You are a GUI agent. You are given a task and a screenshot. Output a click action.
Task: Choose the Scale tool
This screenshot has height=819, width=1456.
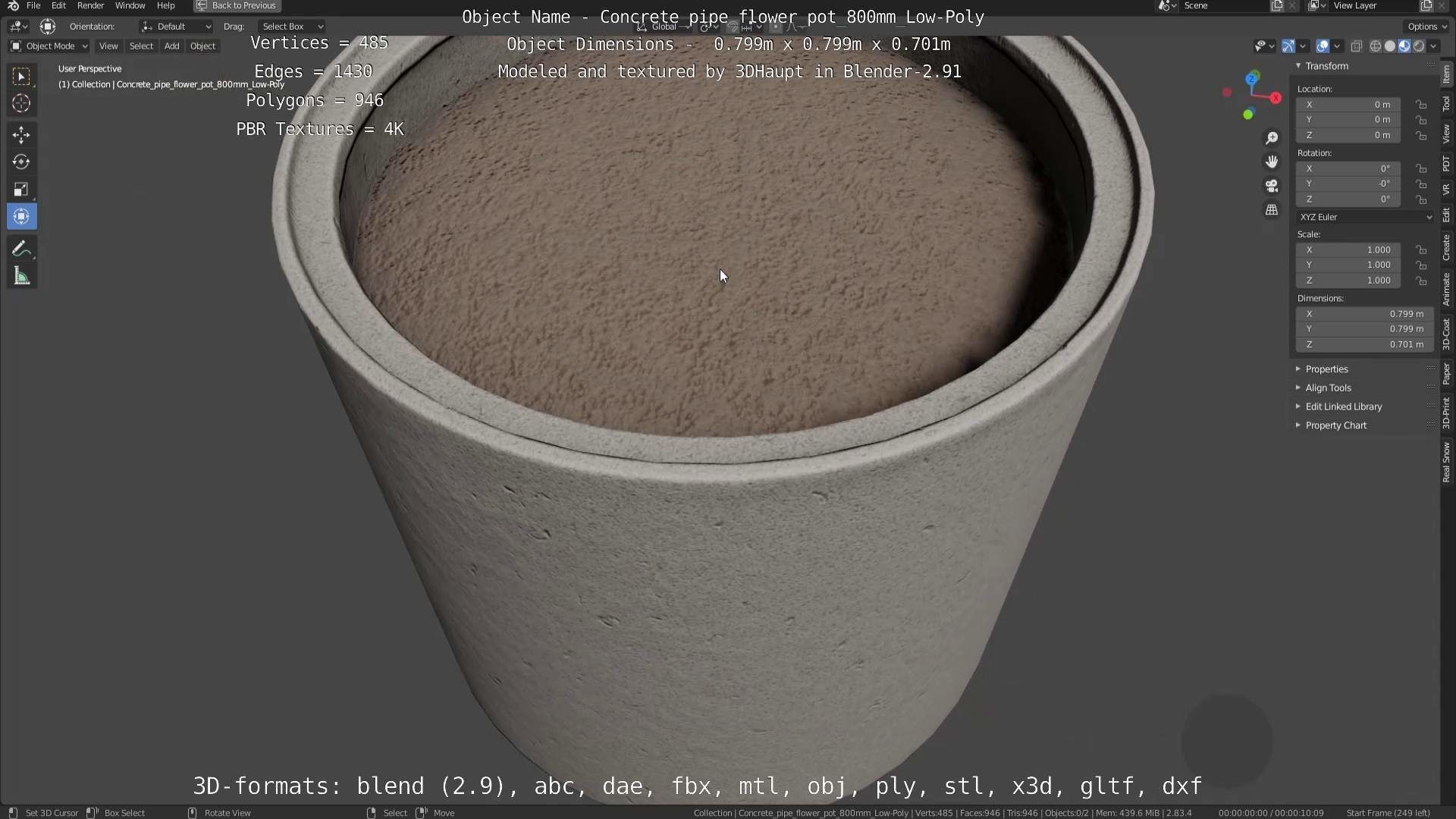point(21,190)
